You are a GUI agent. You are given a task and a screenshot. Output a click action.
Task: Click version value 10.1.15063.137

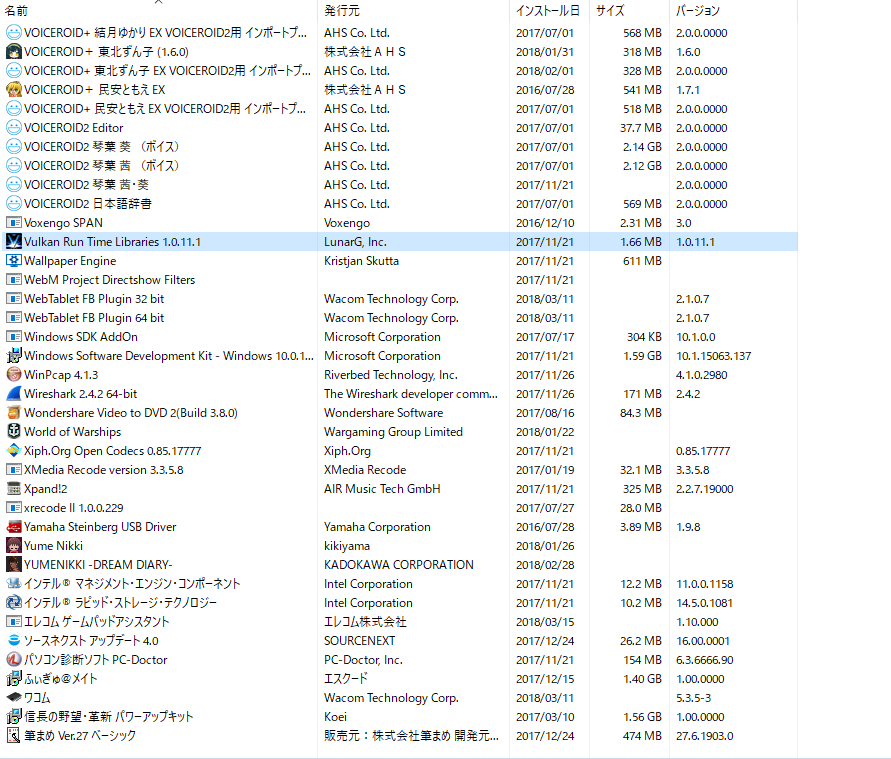[x=714, y=356]
